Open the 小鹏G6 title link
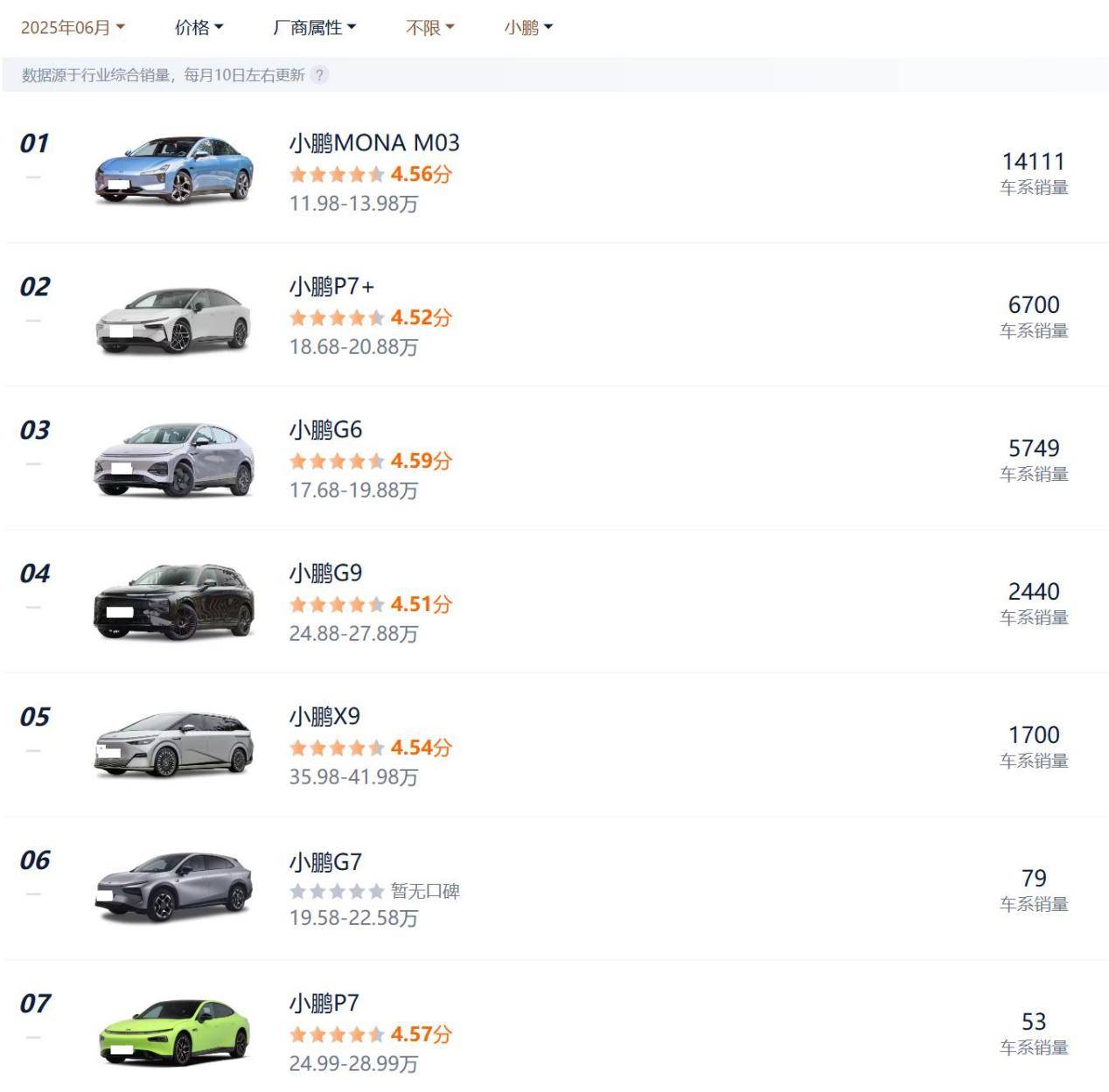 (x=325, y=429)
